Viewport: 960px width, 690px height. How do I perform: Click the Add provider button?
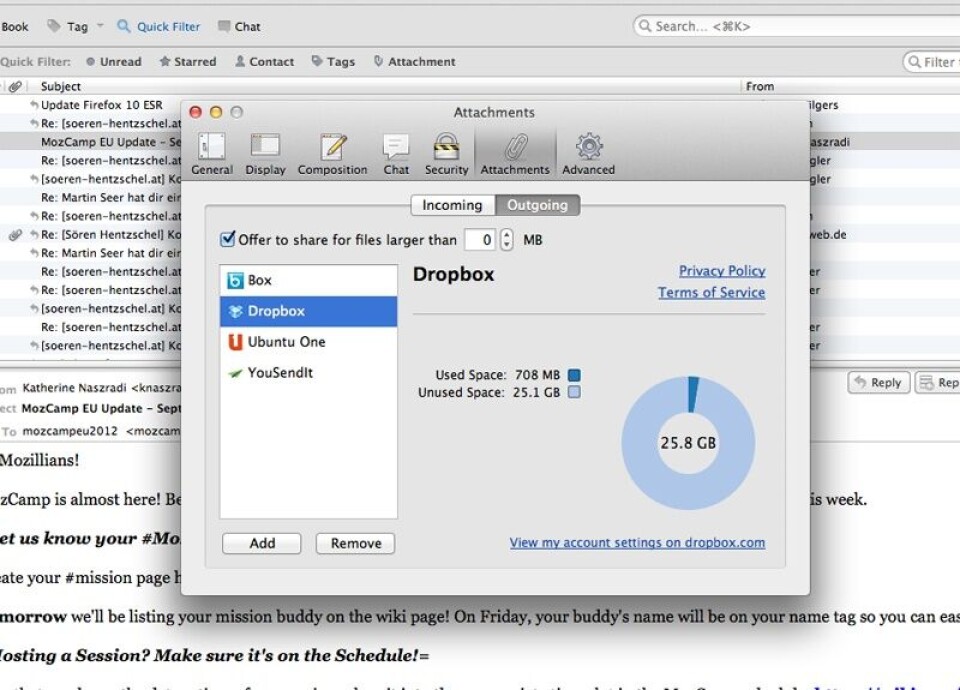point(261,543)
